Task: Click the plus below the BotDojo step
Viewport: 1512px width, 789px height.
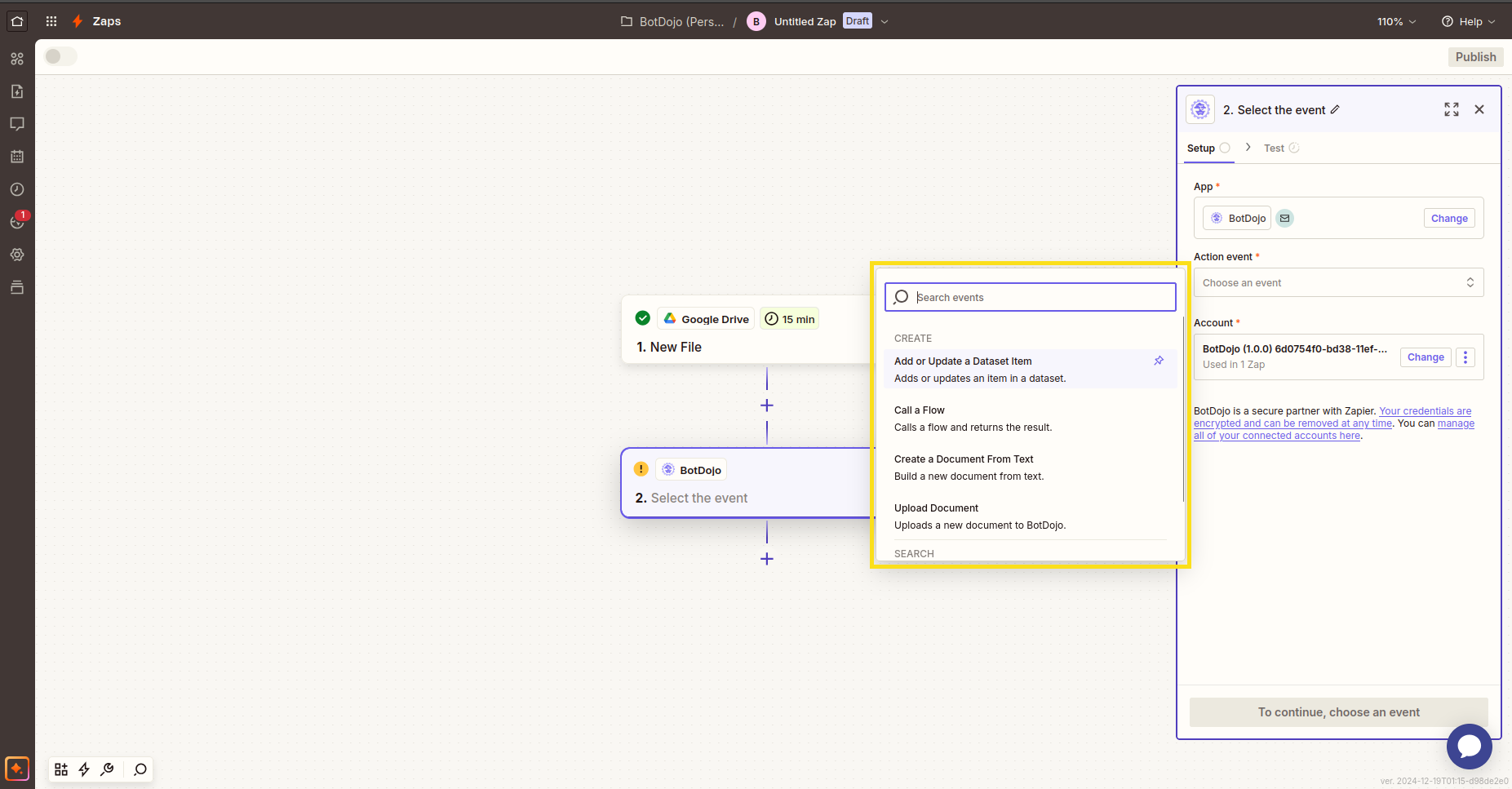Action: coord(767,559)
